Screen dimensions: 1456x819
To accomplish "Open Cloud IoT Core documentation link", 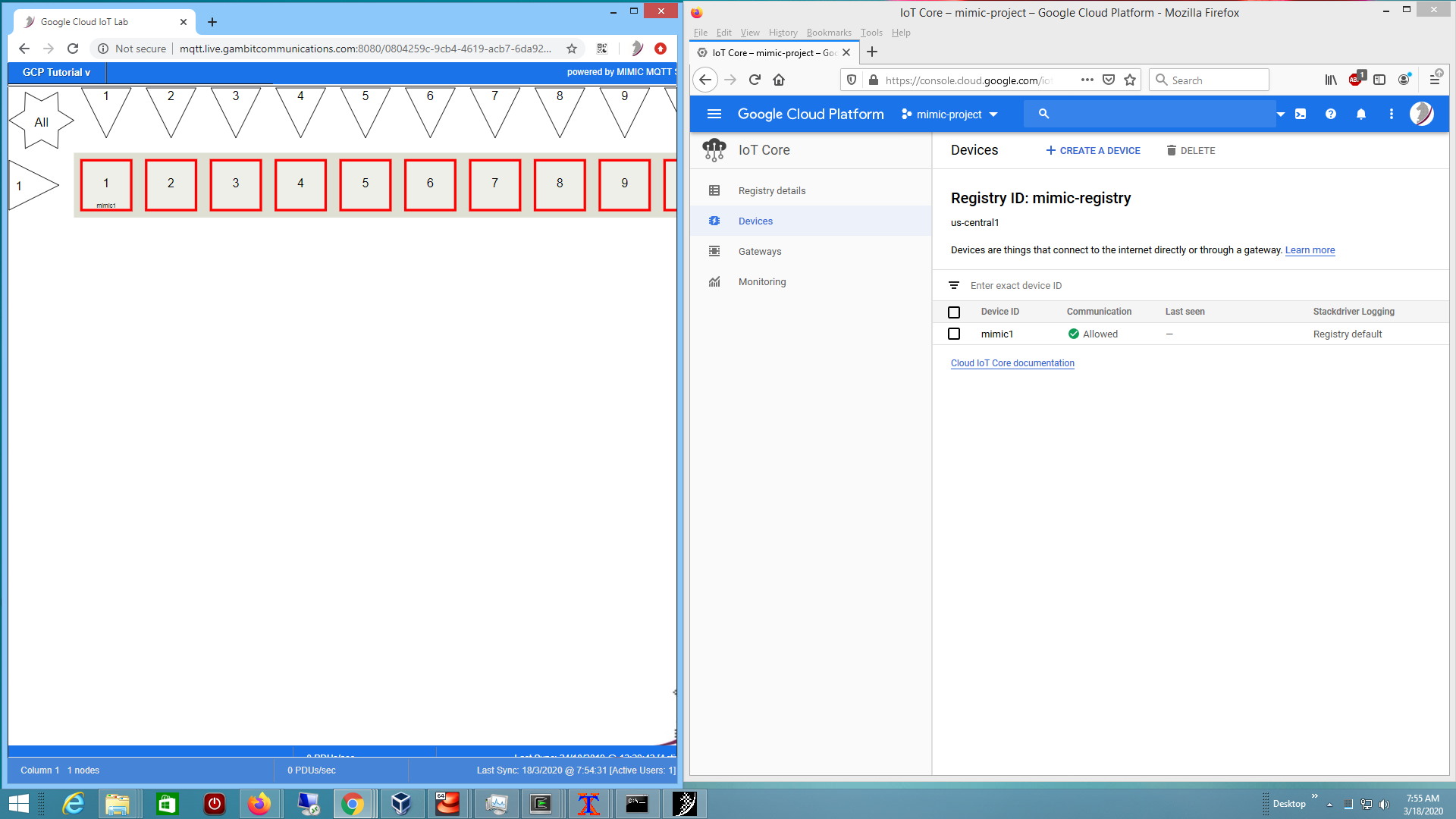I will [x=1012, y=363].
